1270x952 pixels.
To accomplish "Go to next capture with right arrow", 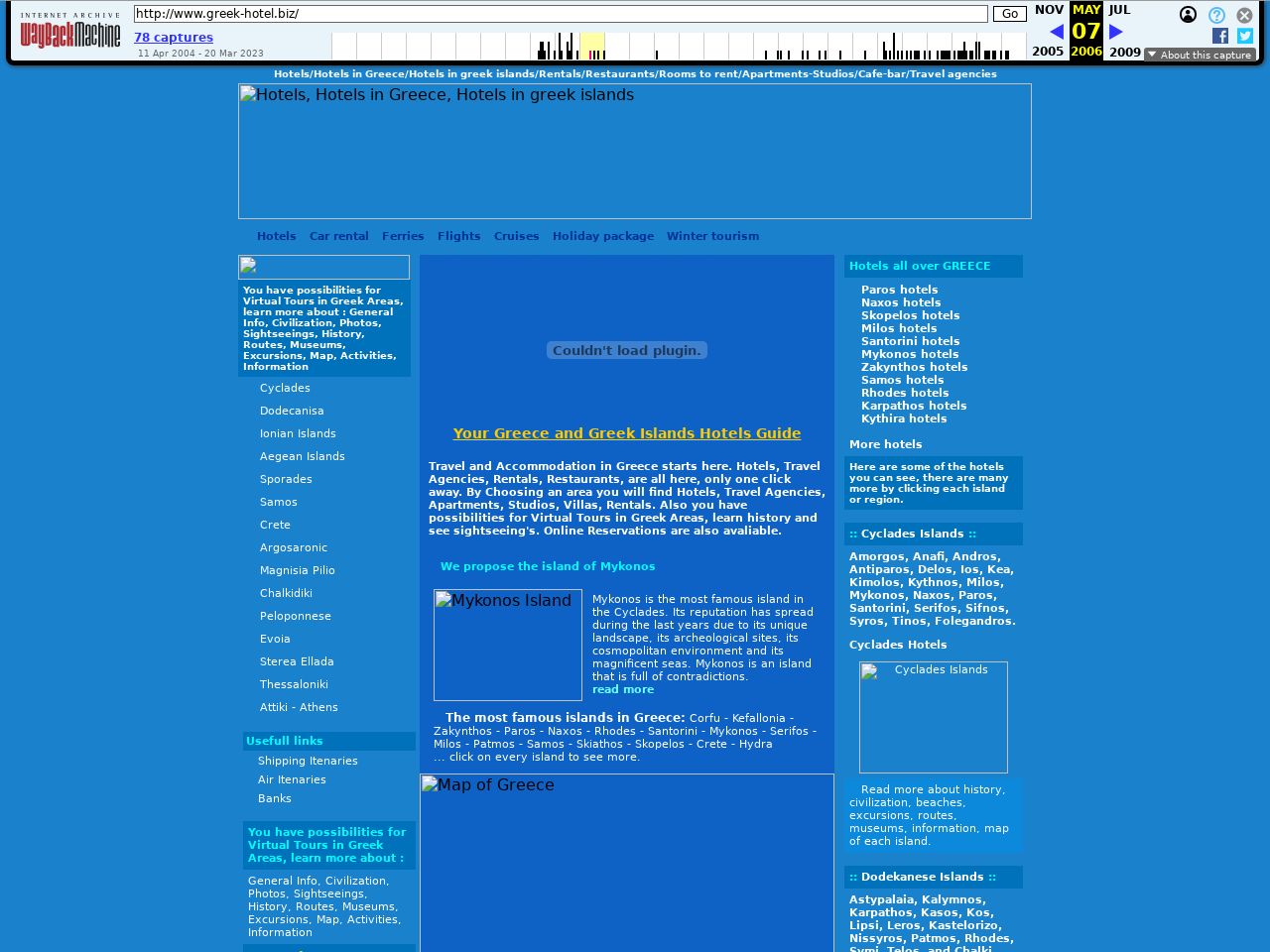I will [1115, 32].
